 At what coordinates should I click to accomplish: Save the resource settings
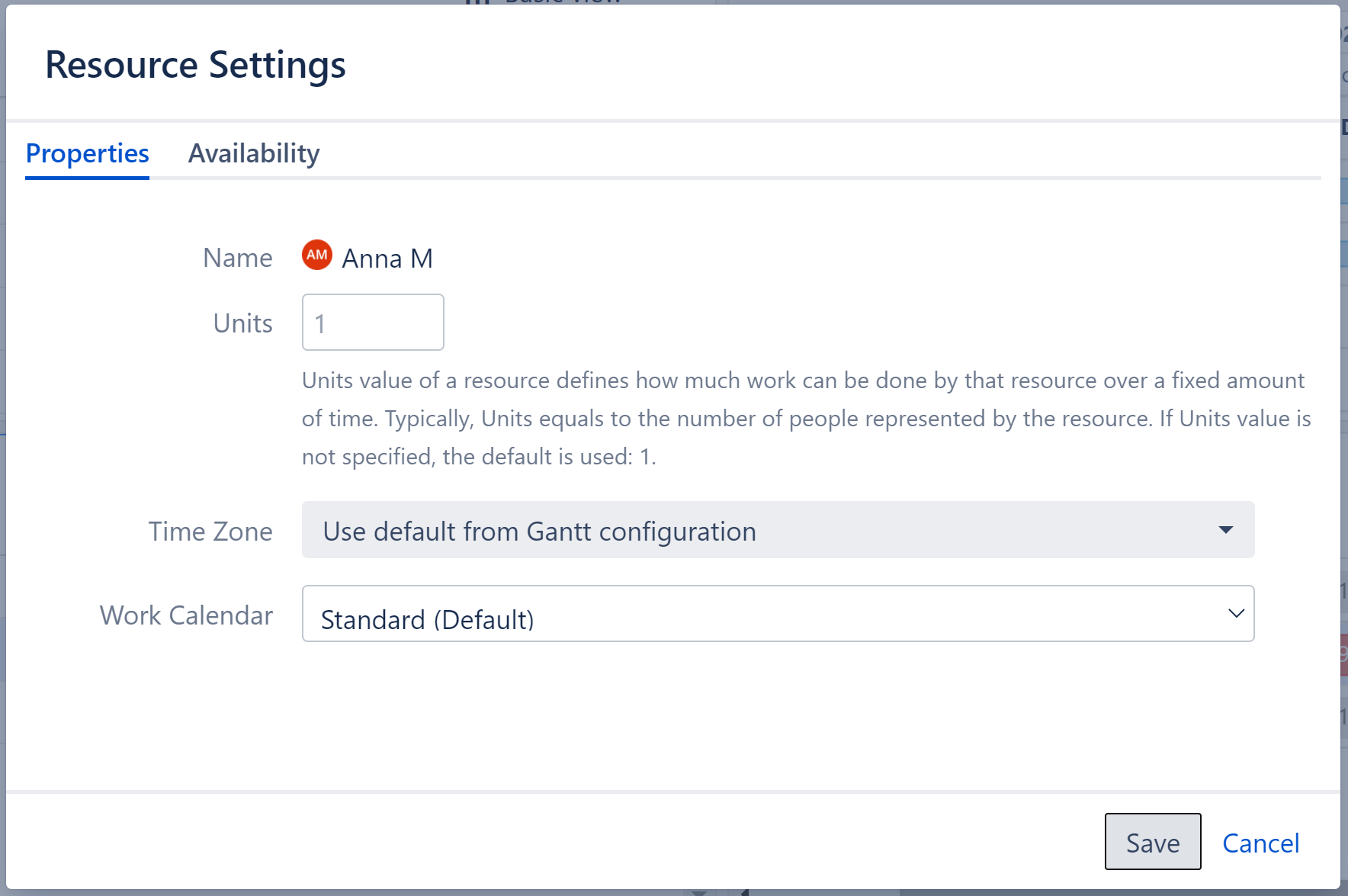(x=1152, y=842)
